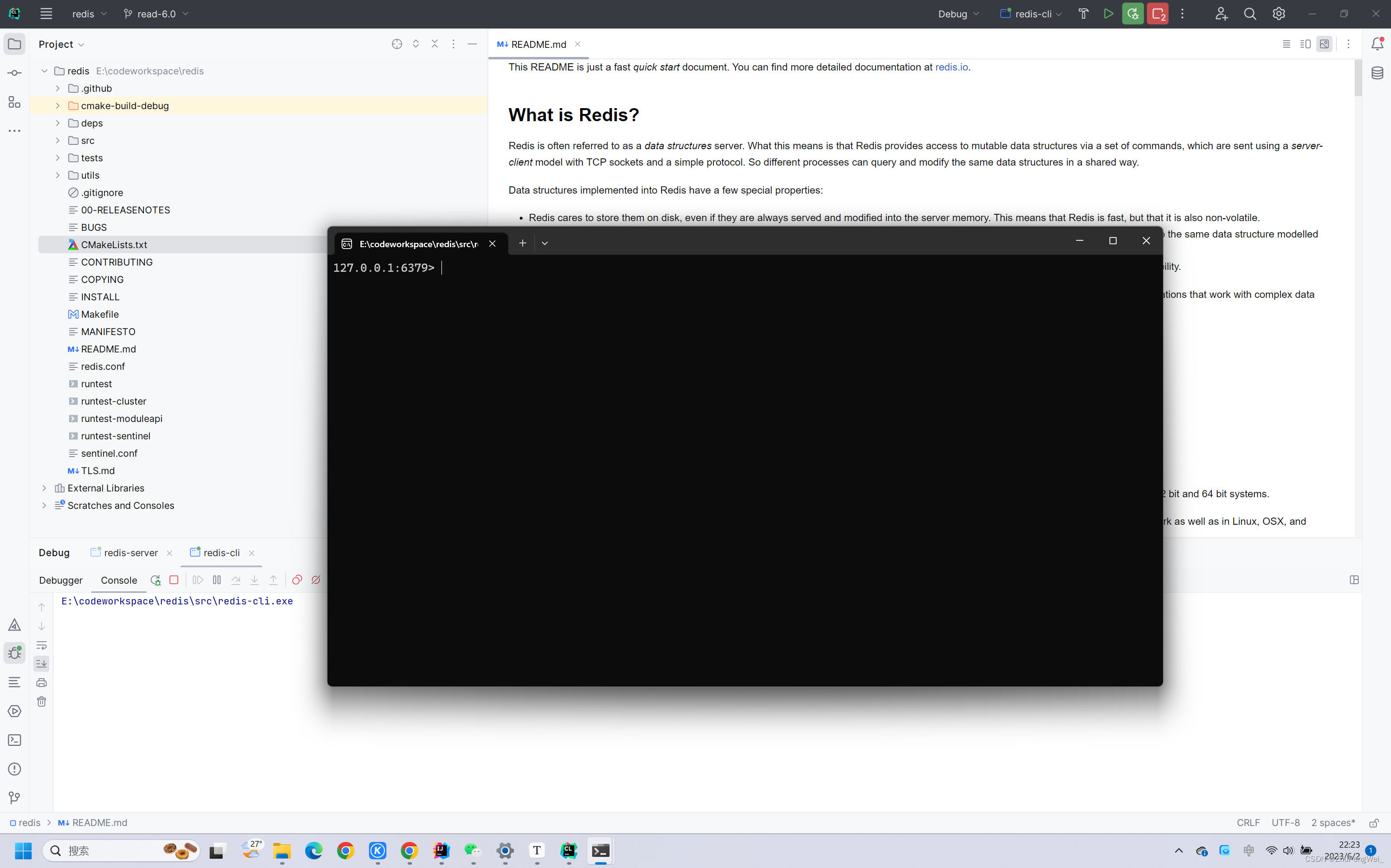Open Microsoft Edge from taskbar
The height and width of the screenshot is (868, 1391).
[x=313, y=850]
